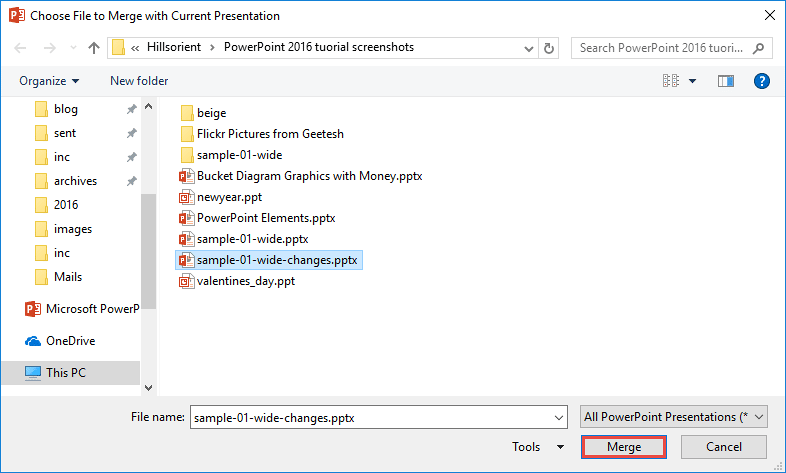Viewport: 786px width, 473px height.
Task: Click the OneDrive cloud icon
Action: click(x=33, y=341)
